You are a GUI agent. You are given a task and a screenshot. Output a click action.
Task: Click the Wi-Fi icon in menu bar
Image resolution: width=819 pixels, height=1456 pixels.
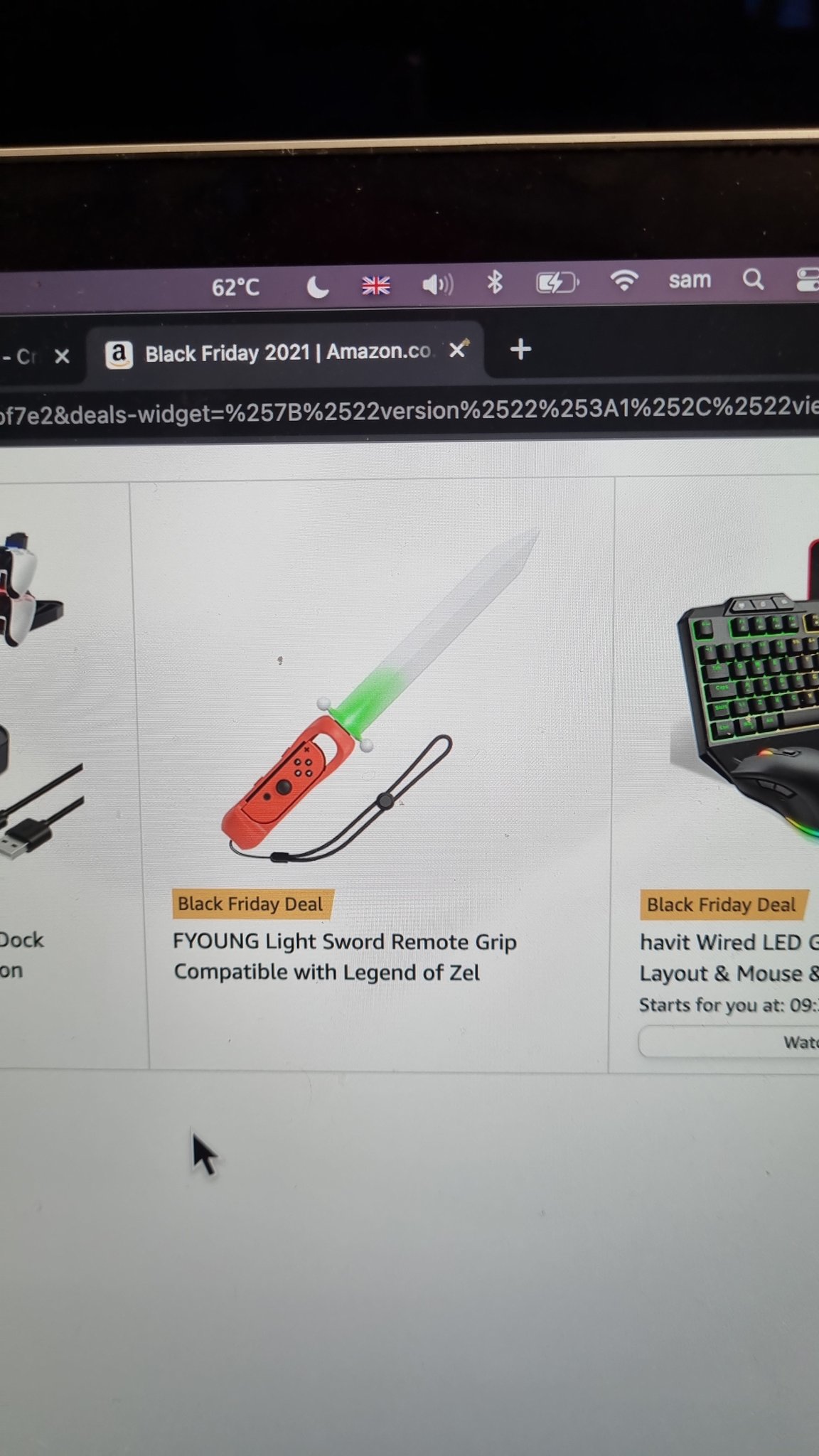[x=623, y=281]
